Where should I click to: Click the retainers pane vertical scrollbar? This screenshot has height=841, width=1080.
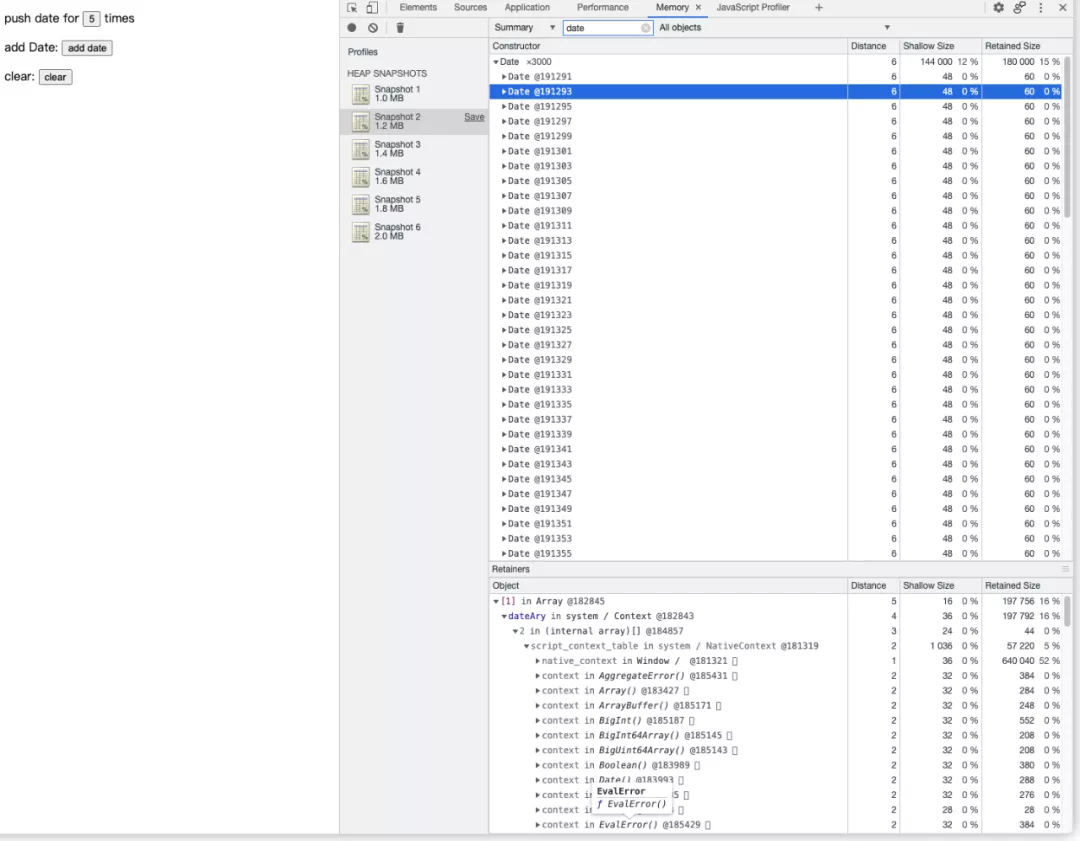pos(1068,612)
